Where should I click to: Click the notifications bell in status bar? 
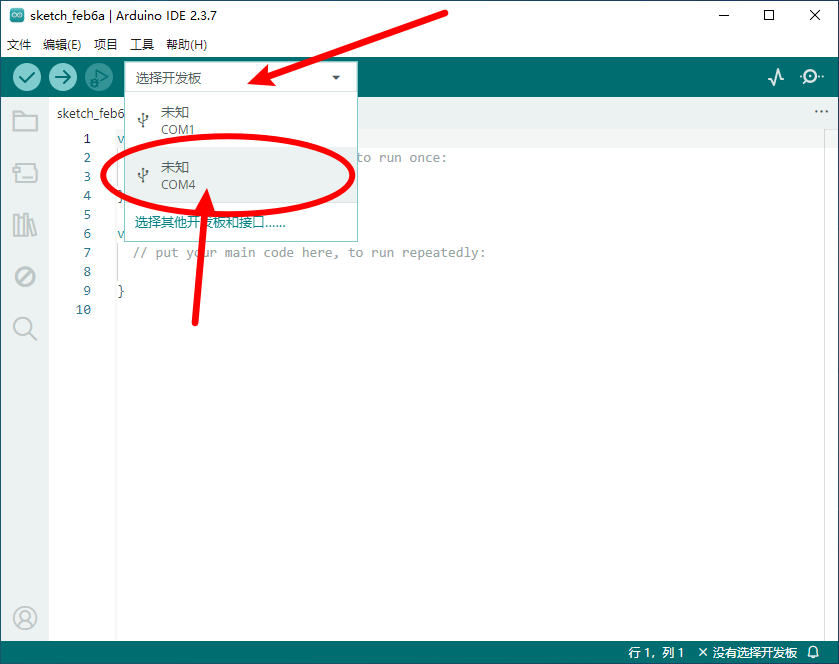[813, 652]
